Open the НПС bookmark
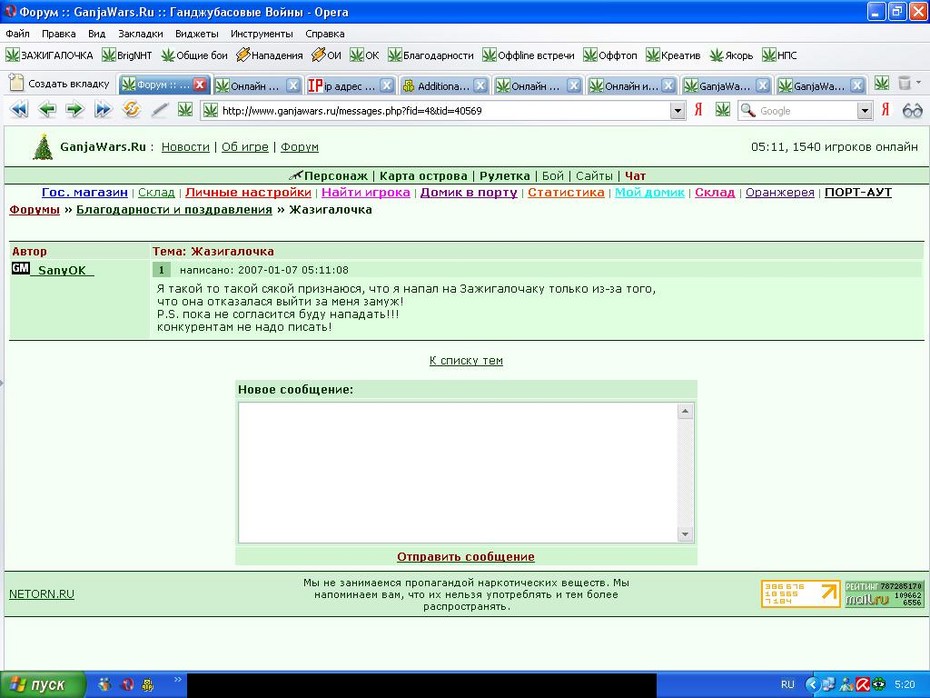 pyautogui.click(x=780, y=56)
